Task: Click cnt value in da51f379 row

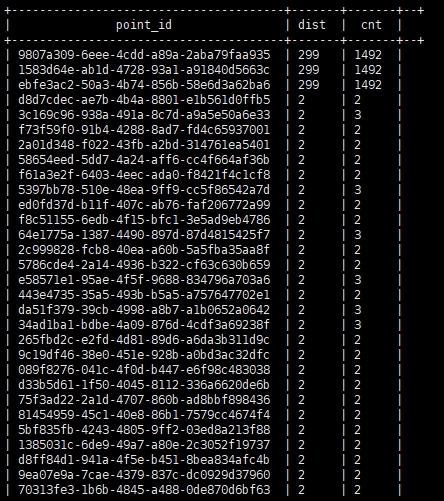Action: click(x=357, y=310)
